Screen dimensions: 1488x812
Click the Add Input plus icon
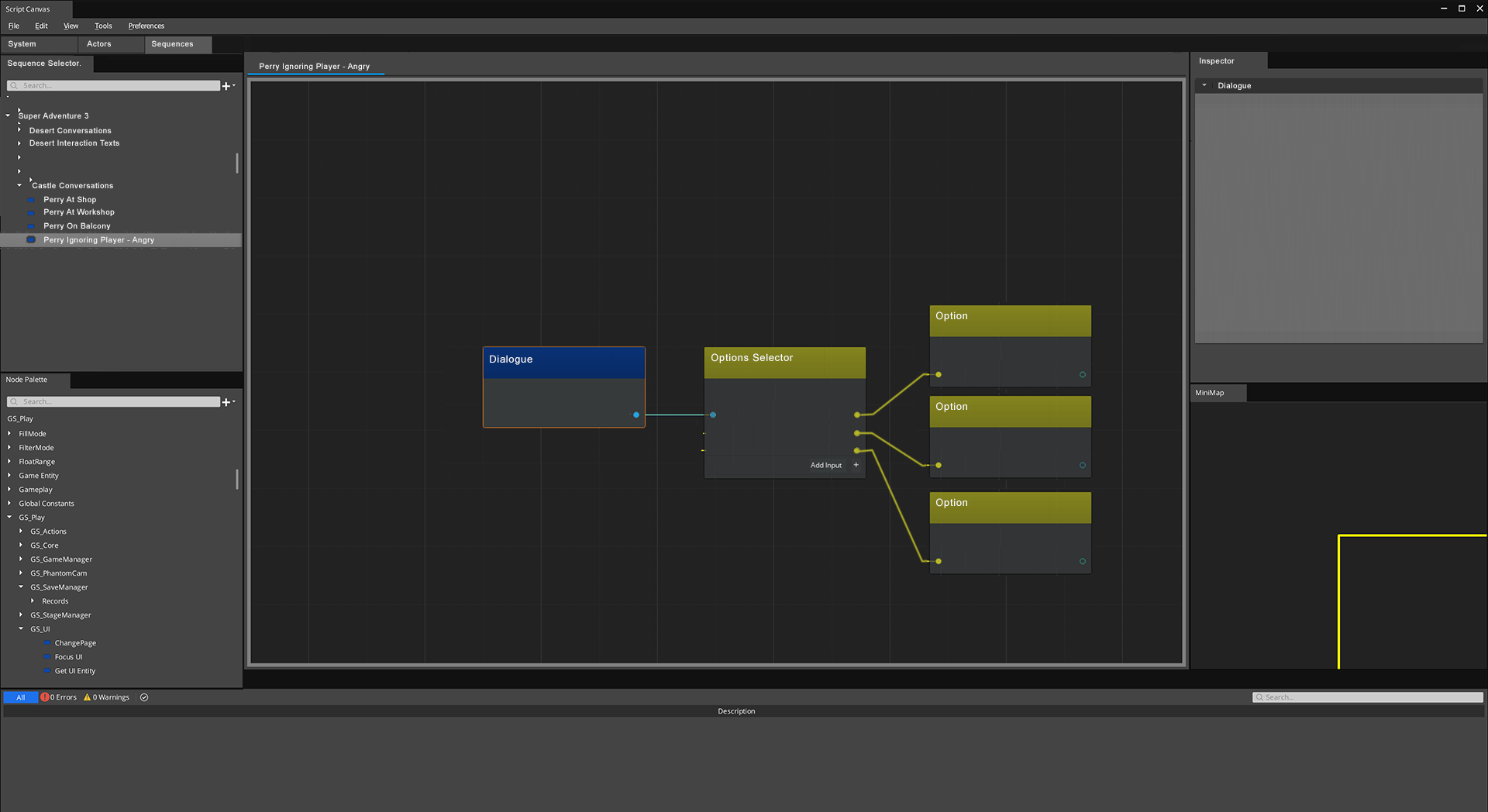coord(856,466)
